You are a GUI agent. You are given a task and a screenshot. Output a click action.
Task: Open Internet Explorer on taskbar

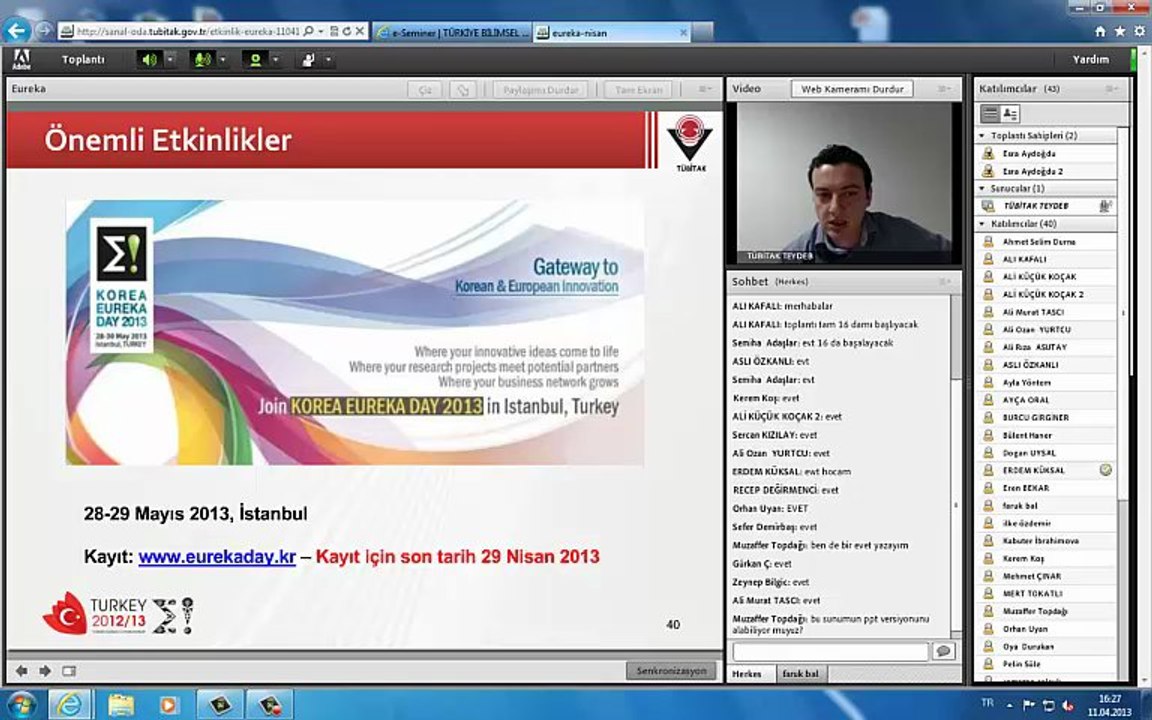click(70, 705)
